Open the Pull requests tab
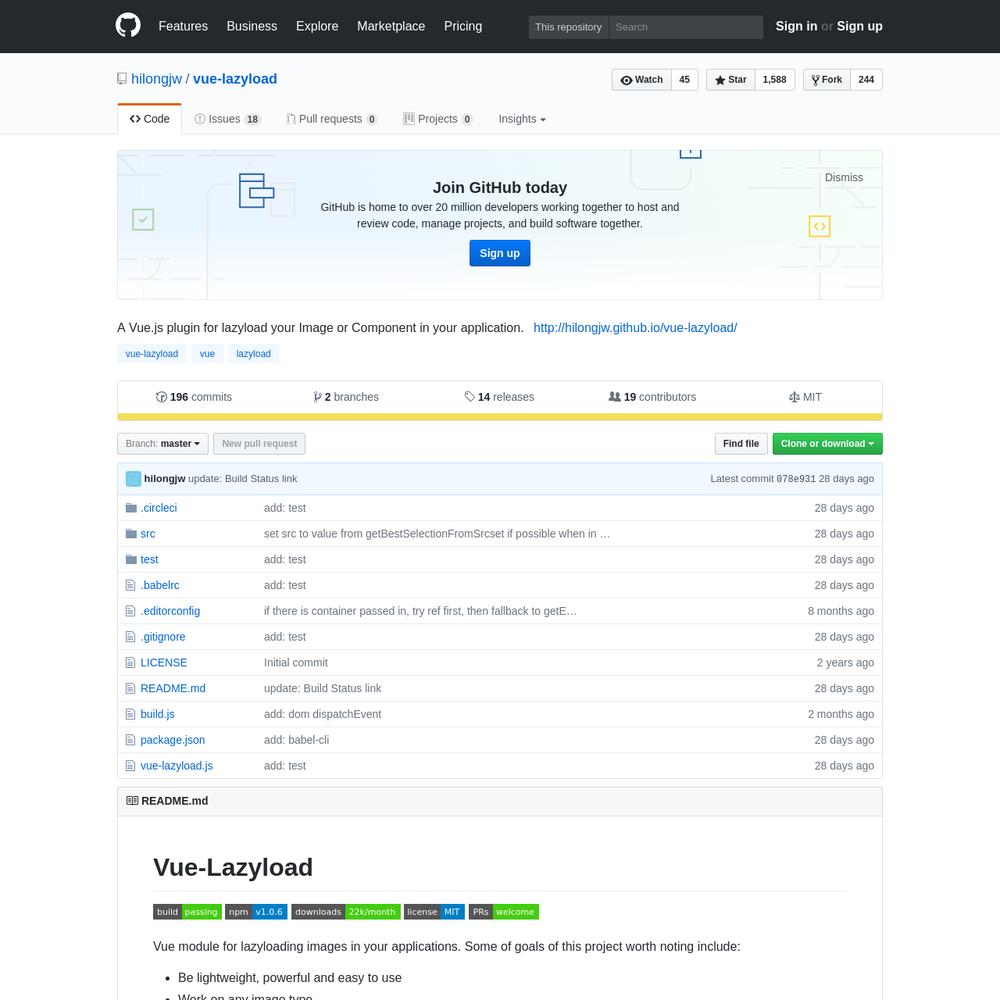Viewport: 1000px width, 1000px height. coord(332,119)
